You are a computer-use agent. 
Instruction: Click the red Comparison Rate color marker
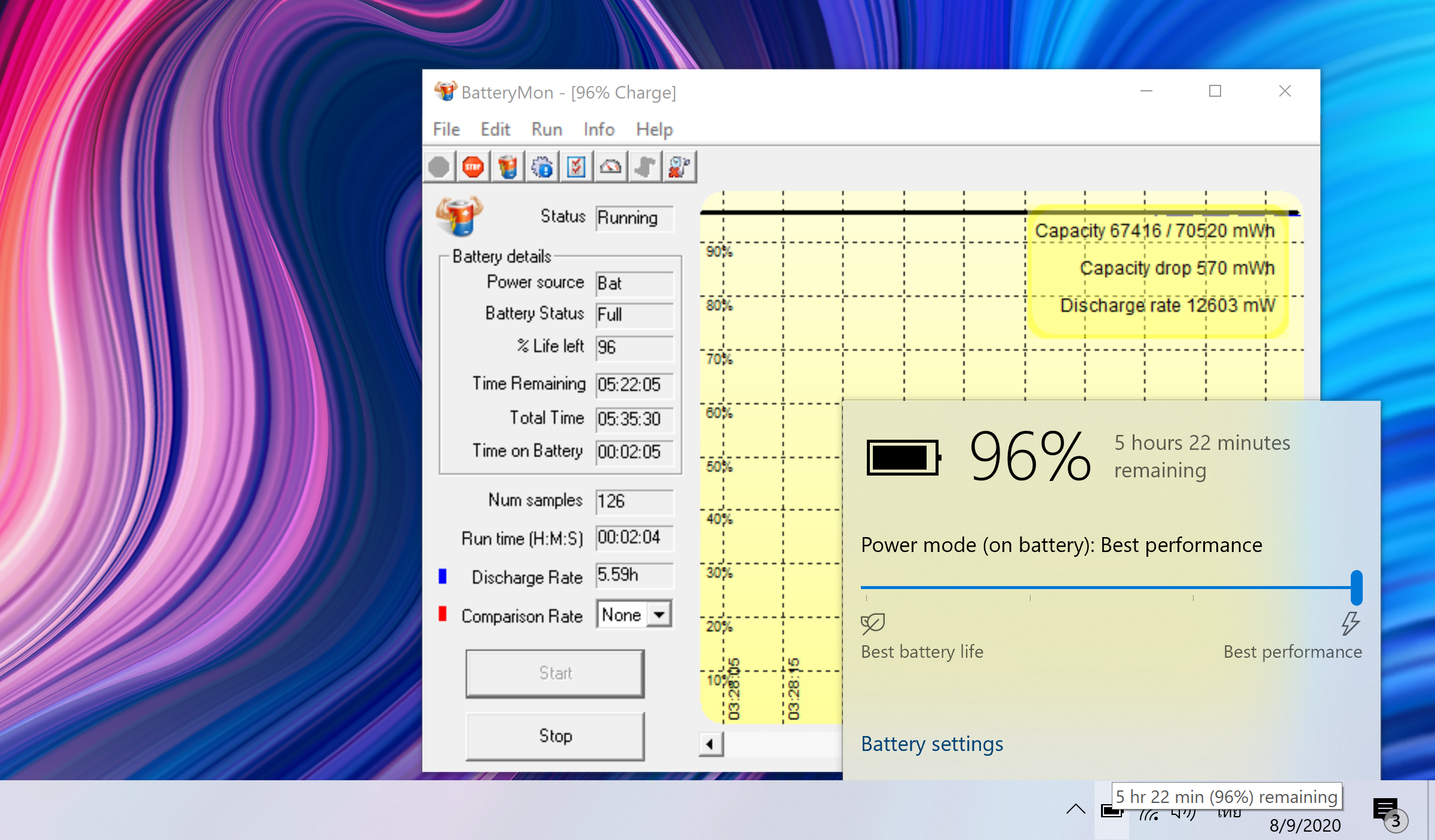(443, 614)
